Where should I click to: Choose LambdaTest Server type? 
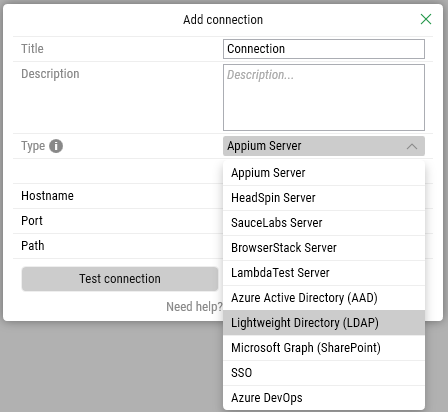point(324,273)
